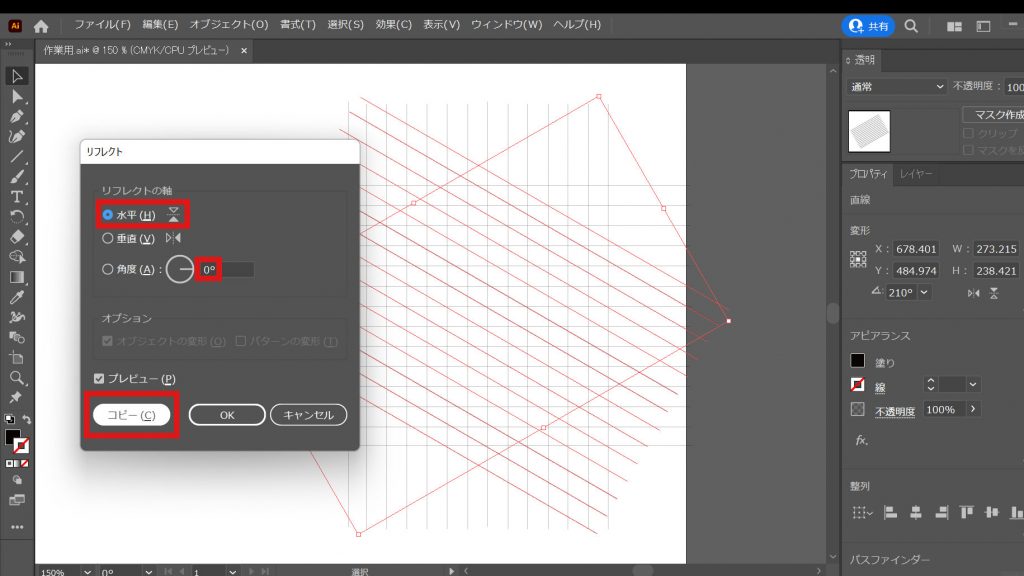Click the 線 stroke color swatch
The height and width of the screenshot is (576, 1024).
(857, 385)
